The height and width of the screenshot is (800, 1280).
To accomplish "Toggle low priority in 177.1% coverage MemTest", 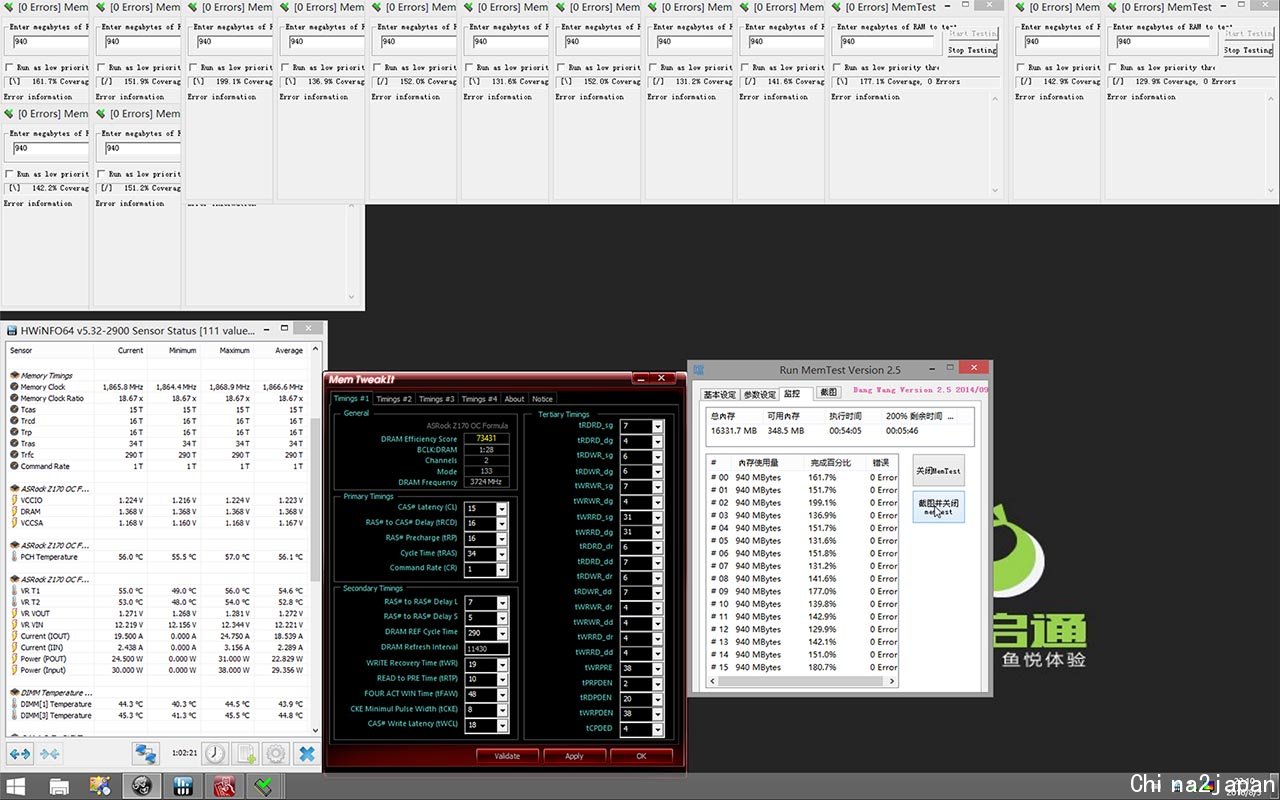I will 838,68.
